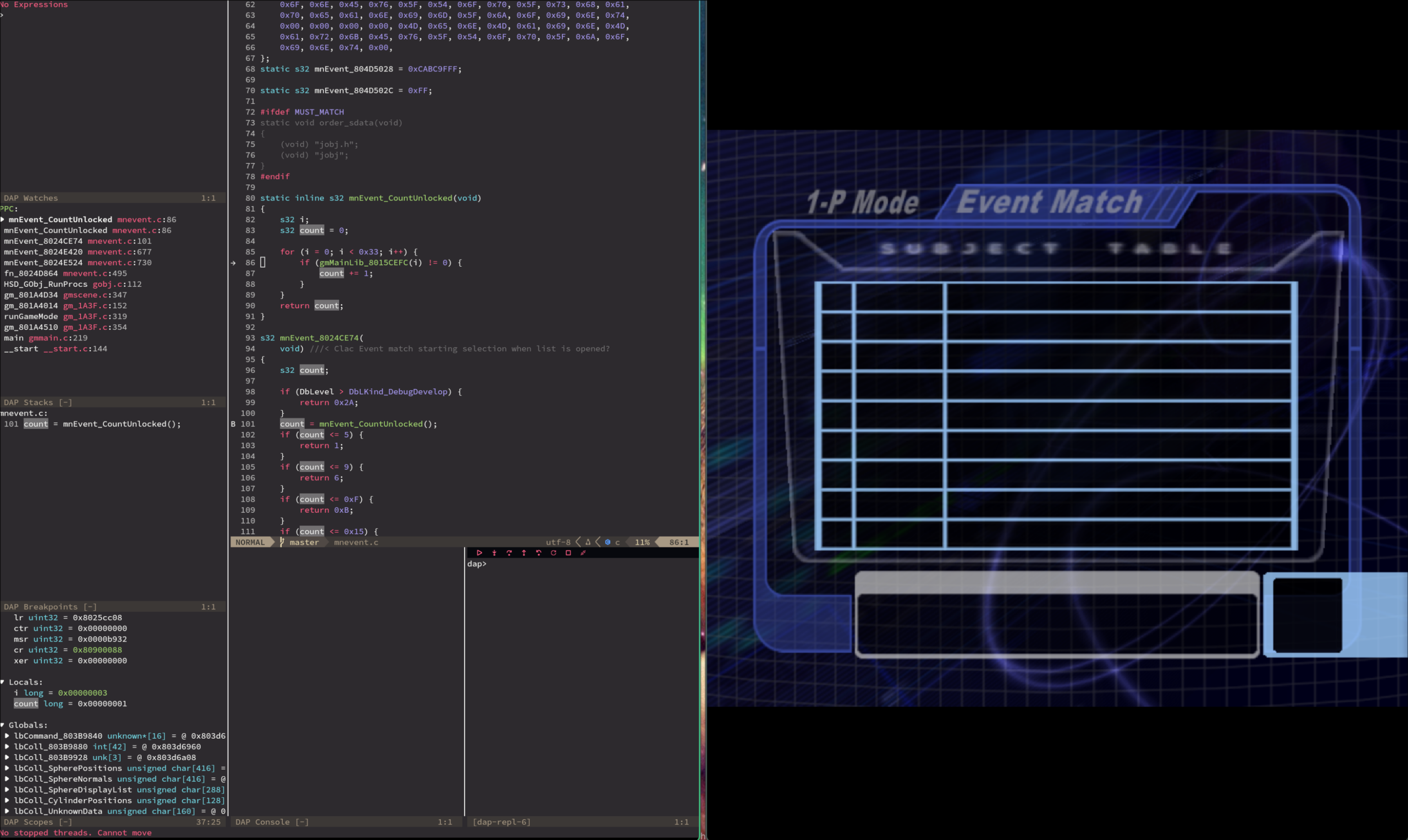Click the master branch name in statusline

304,542
